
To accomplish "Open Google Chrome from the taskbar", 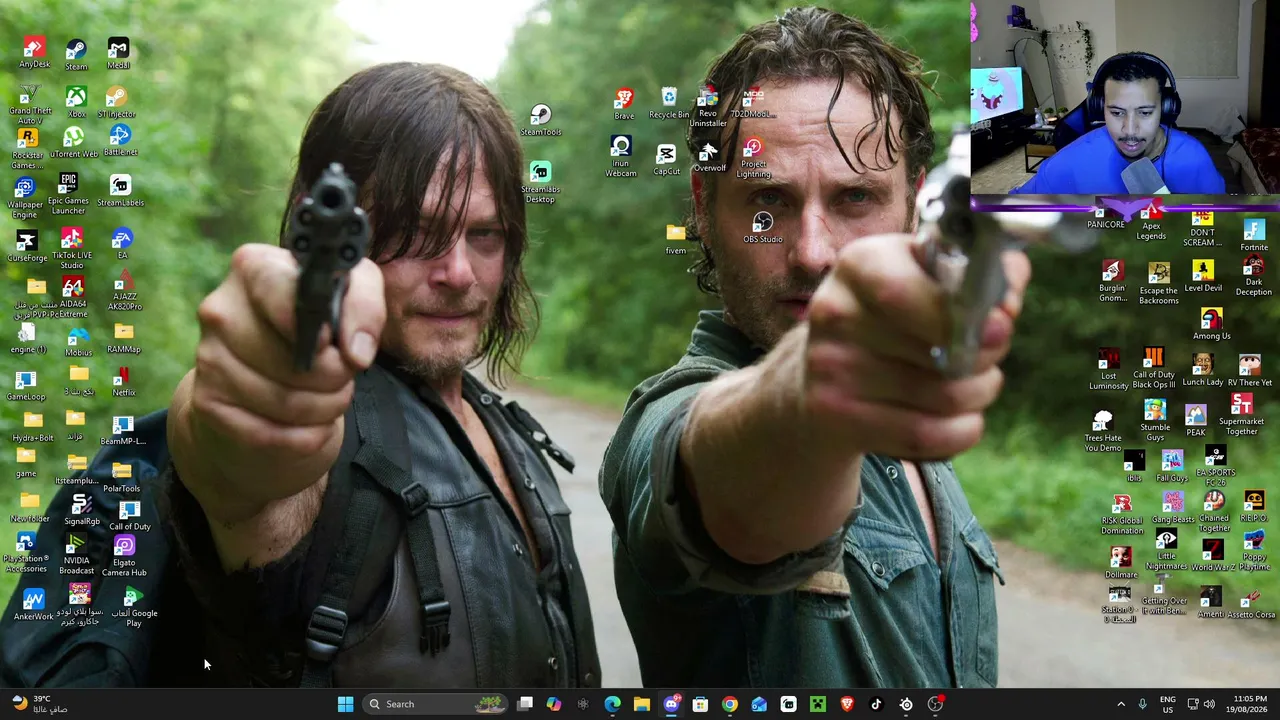I will tap(729, 704).
